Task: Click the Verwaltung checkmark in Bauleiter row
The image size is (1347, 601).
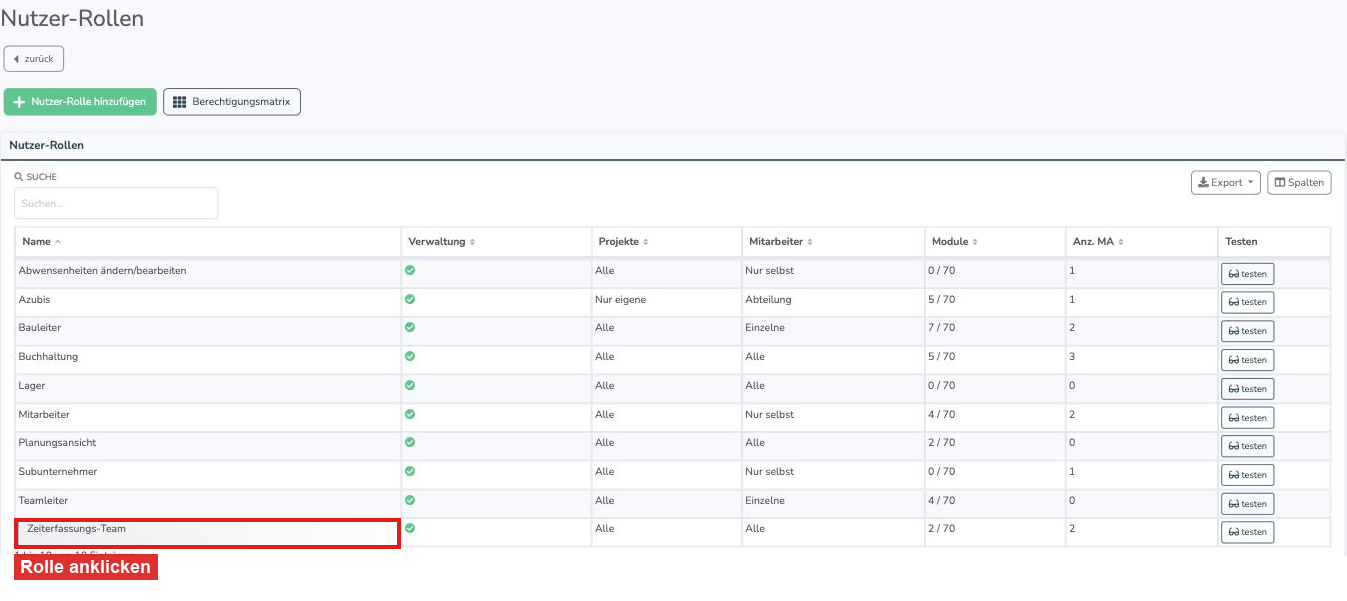Action: 410,327
